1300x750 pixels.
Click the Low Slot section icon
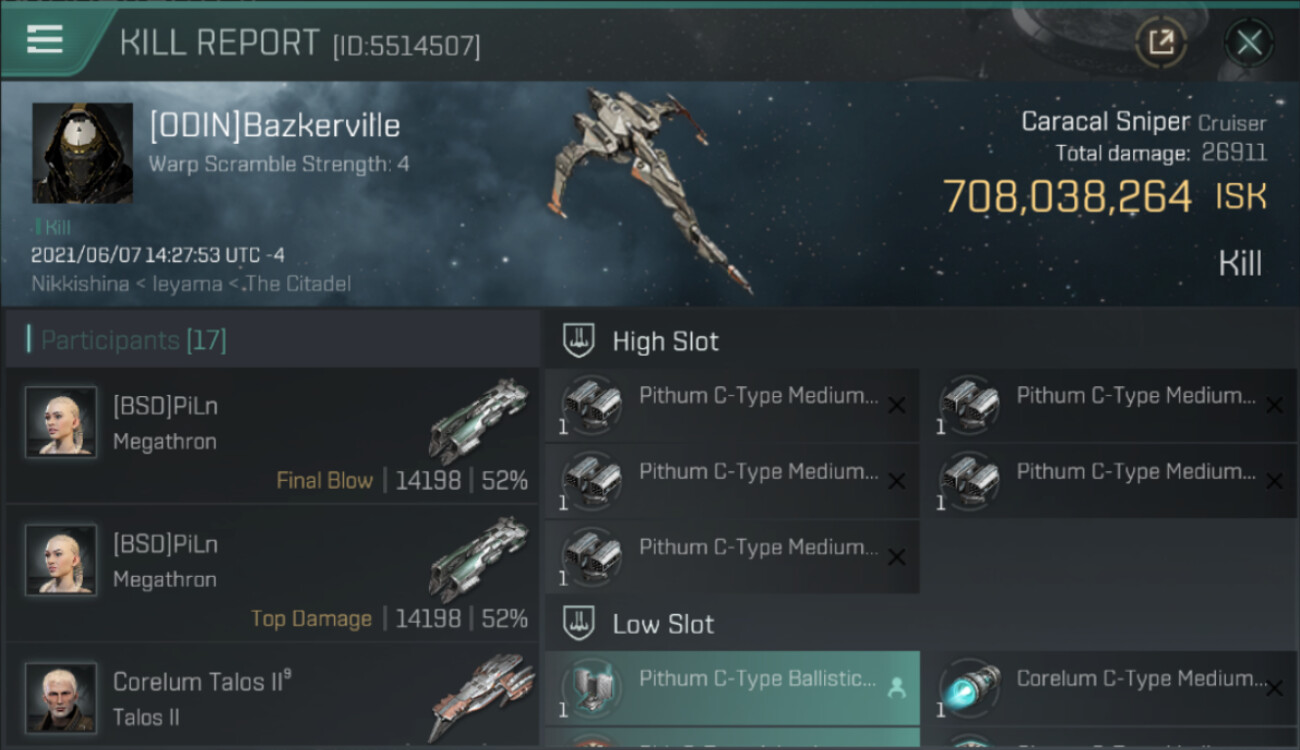tap(578, 624)
